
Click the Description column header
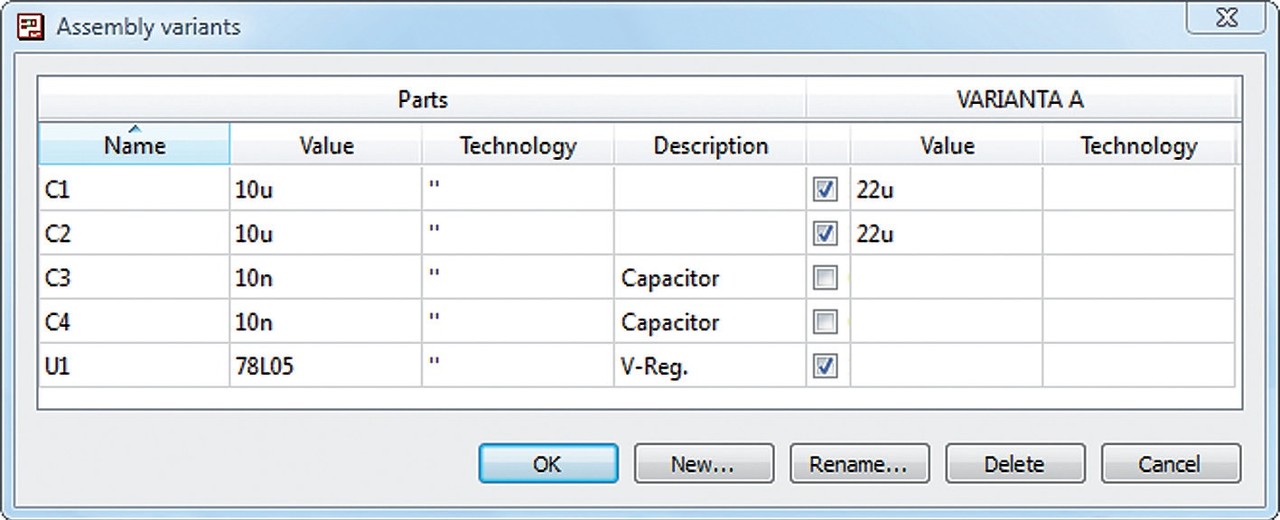(710, 146)
